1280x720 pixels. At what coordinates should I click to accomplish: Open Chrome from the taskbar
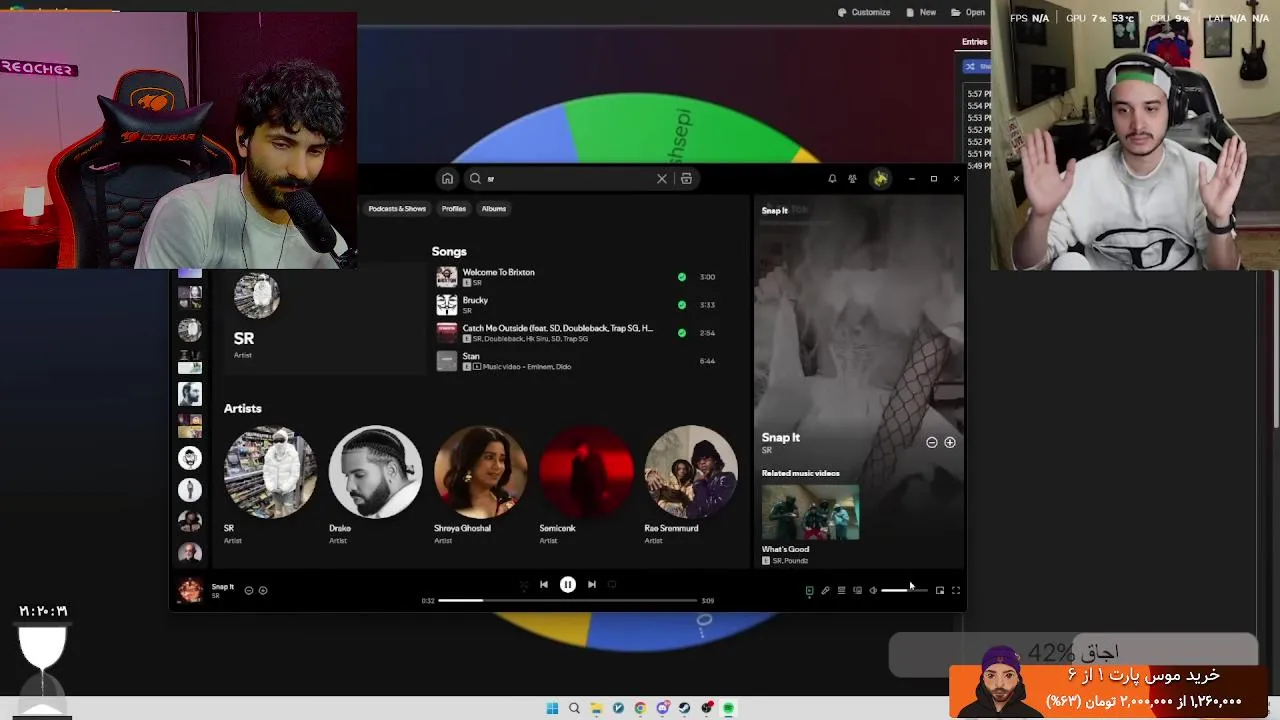pos(640,708)
